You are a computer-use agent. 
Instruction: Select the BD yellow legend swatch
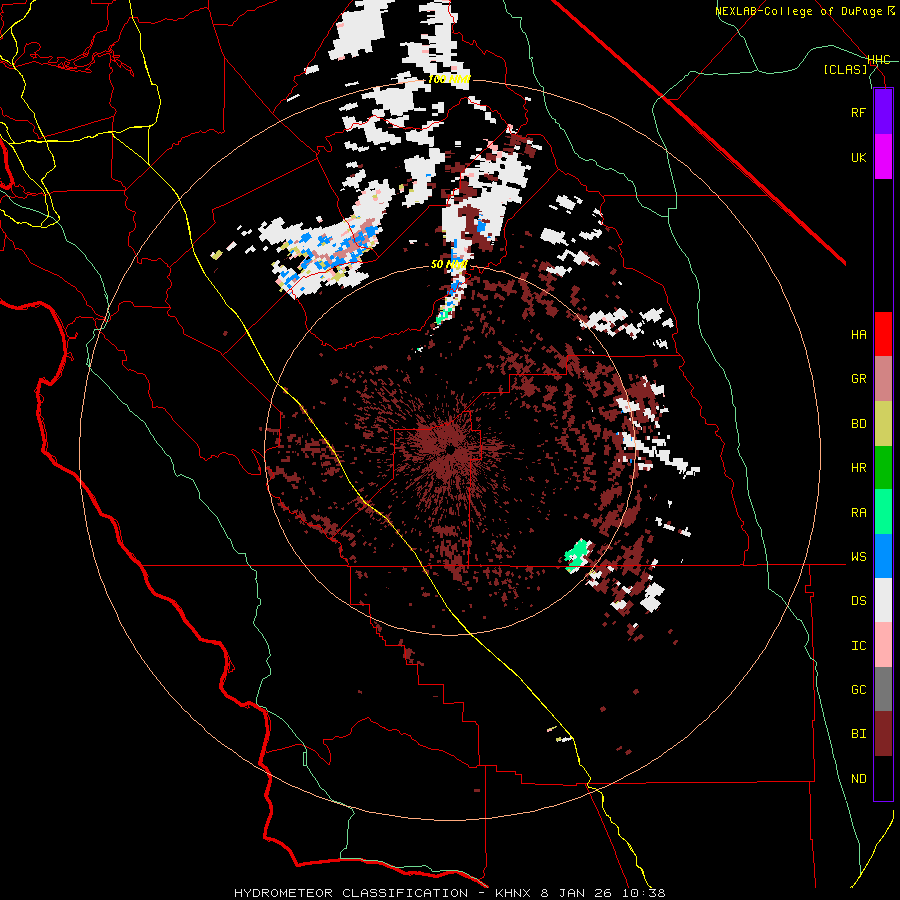[883, 424]
